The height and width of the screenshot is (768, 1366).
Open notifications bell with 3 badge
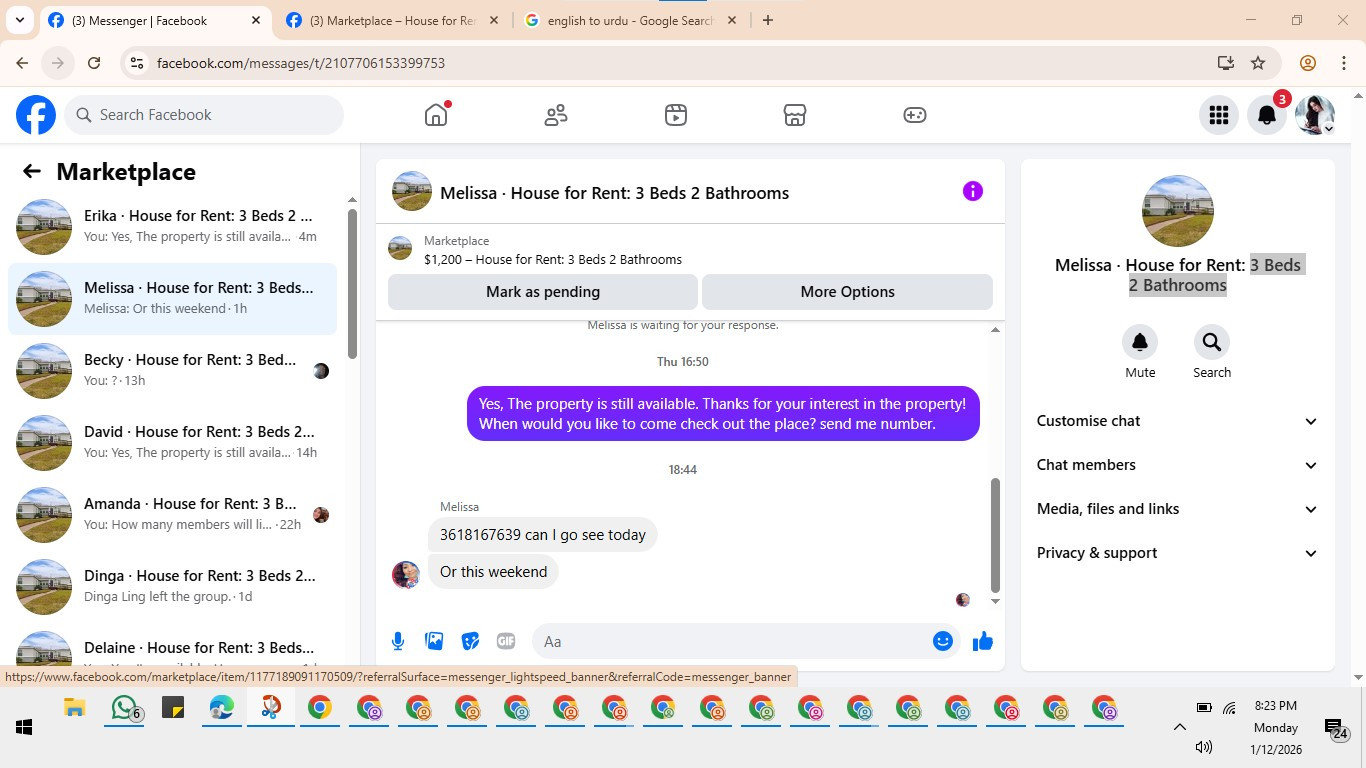(1267, 115)
